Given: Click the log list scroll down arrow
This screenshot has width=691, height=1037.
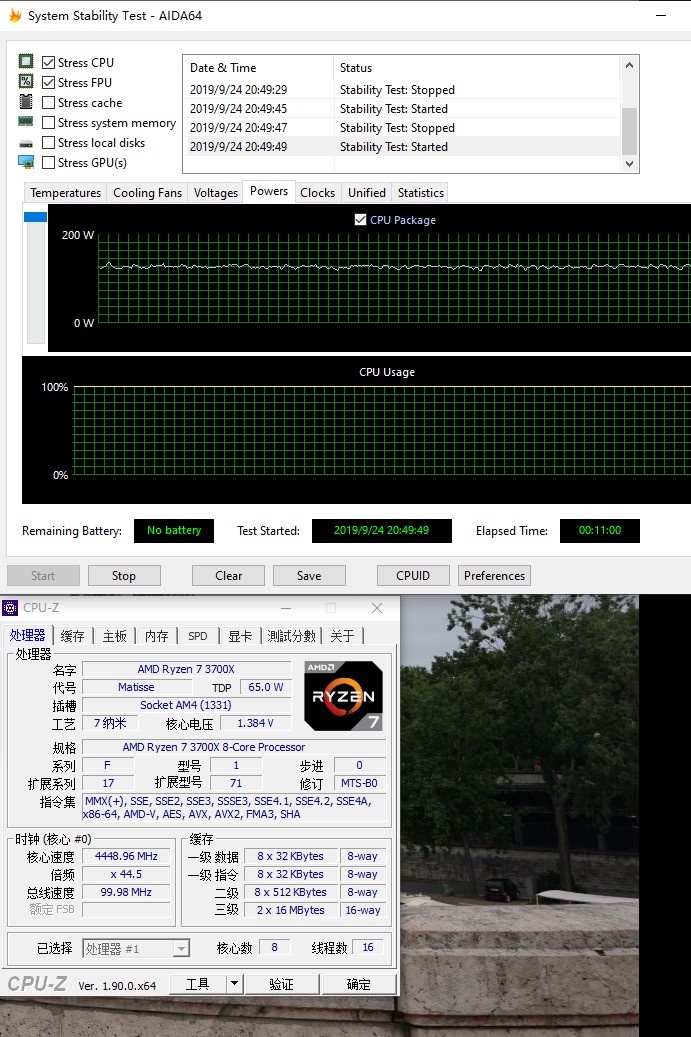Looking at the screenshot, I should point(629,163).
